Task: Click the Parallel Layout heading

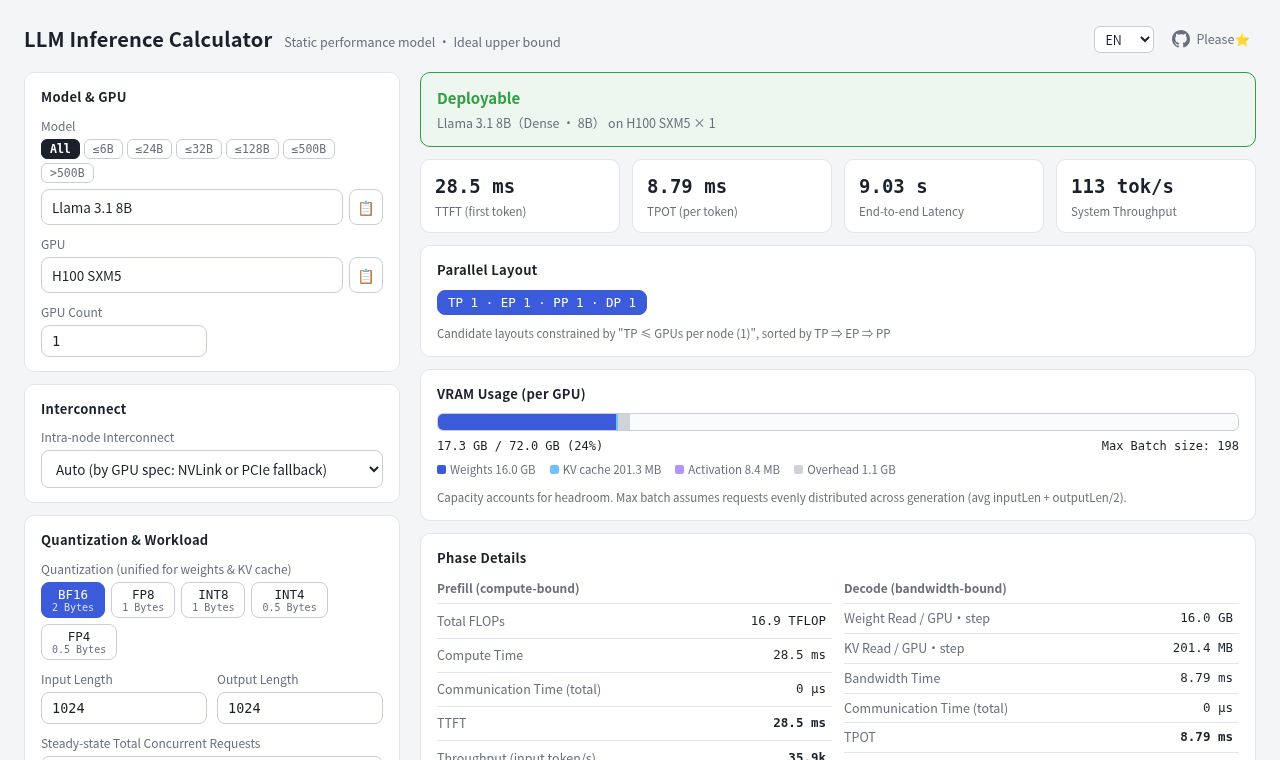Action: [487, 270]
